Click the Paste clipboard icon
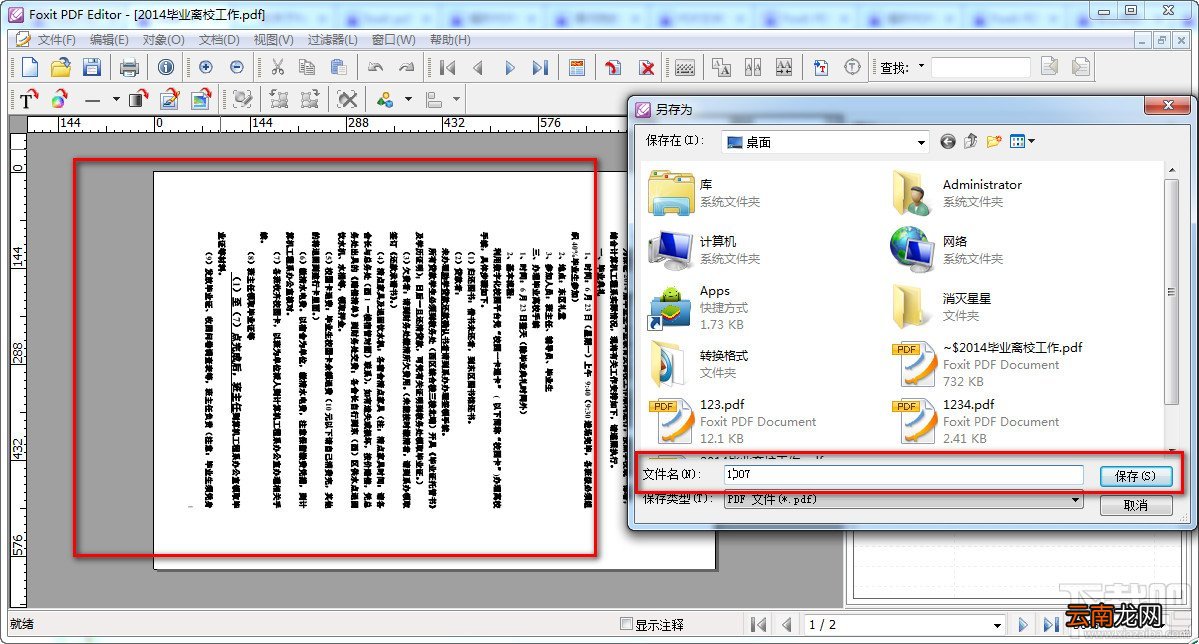Screen dimensions: 1199x644 pos(339,67)
